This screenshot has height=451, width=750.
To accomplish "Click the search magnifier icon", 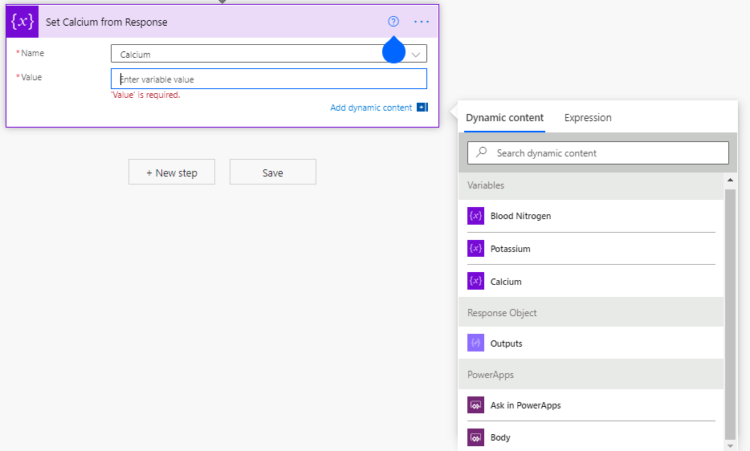I will pyautogui.click(x=481, y=153).
